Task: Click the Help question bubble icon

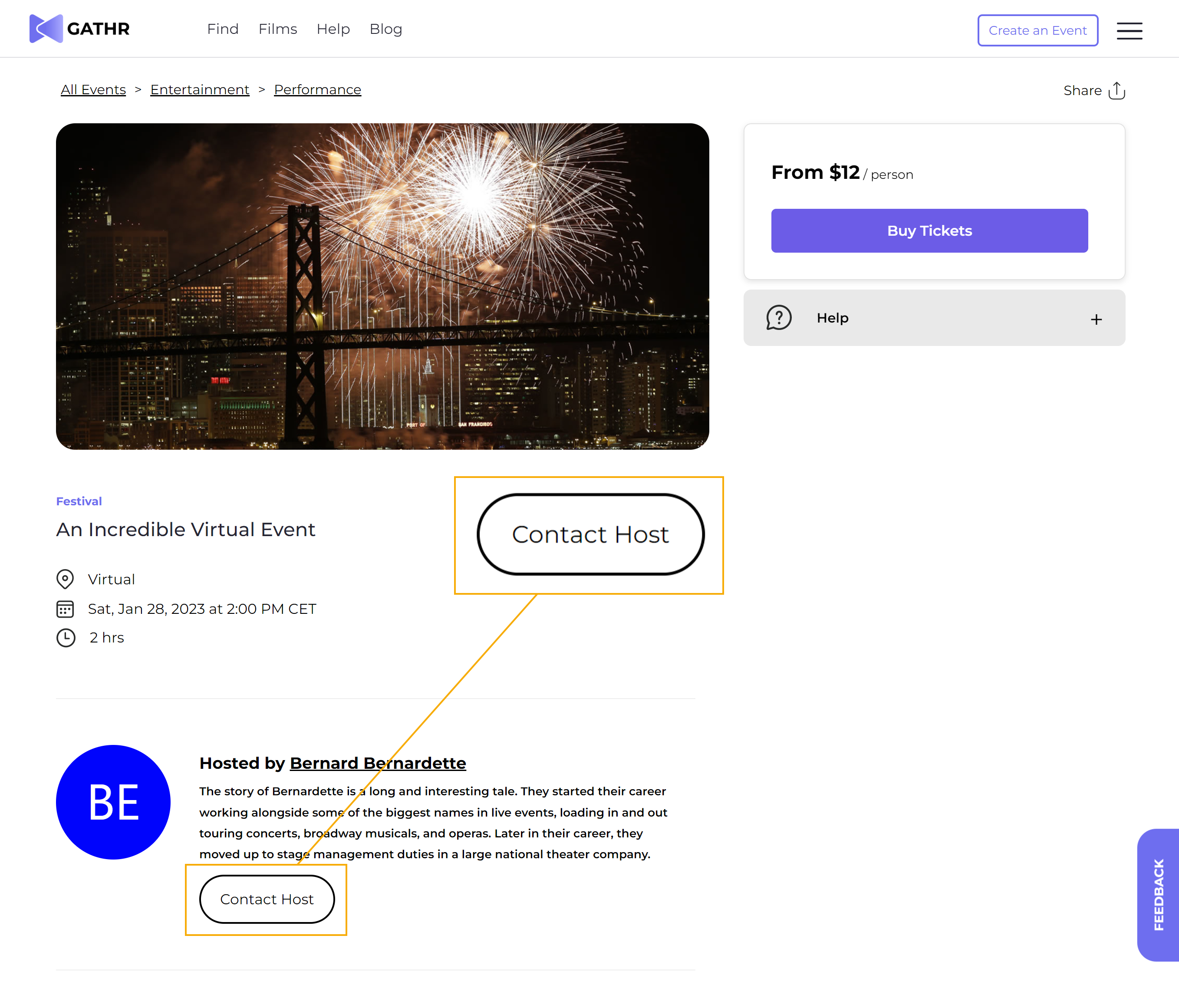Action: 778,318
